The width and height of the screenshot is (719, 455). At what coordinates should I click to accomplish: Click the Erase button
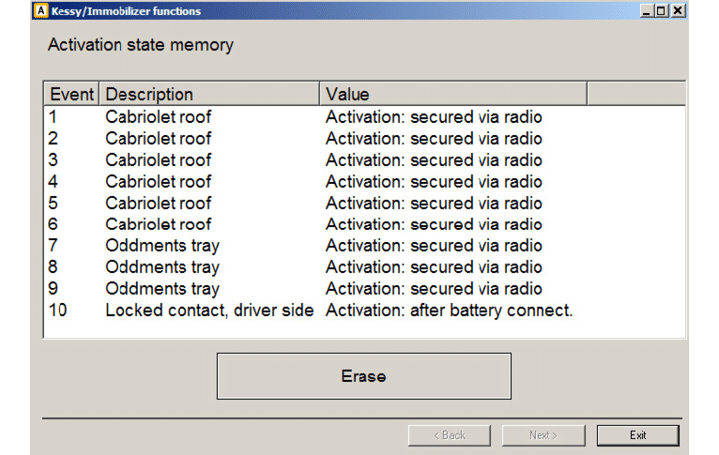pyautogui.click(x=363, y=376)
